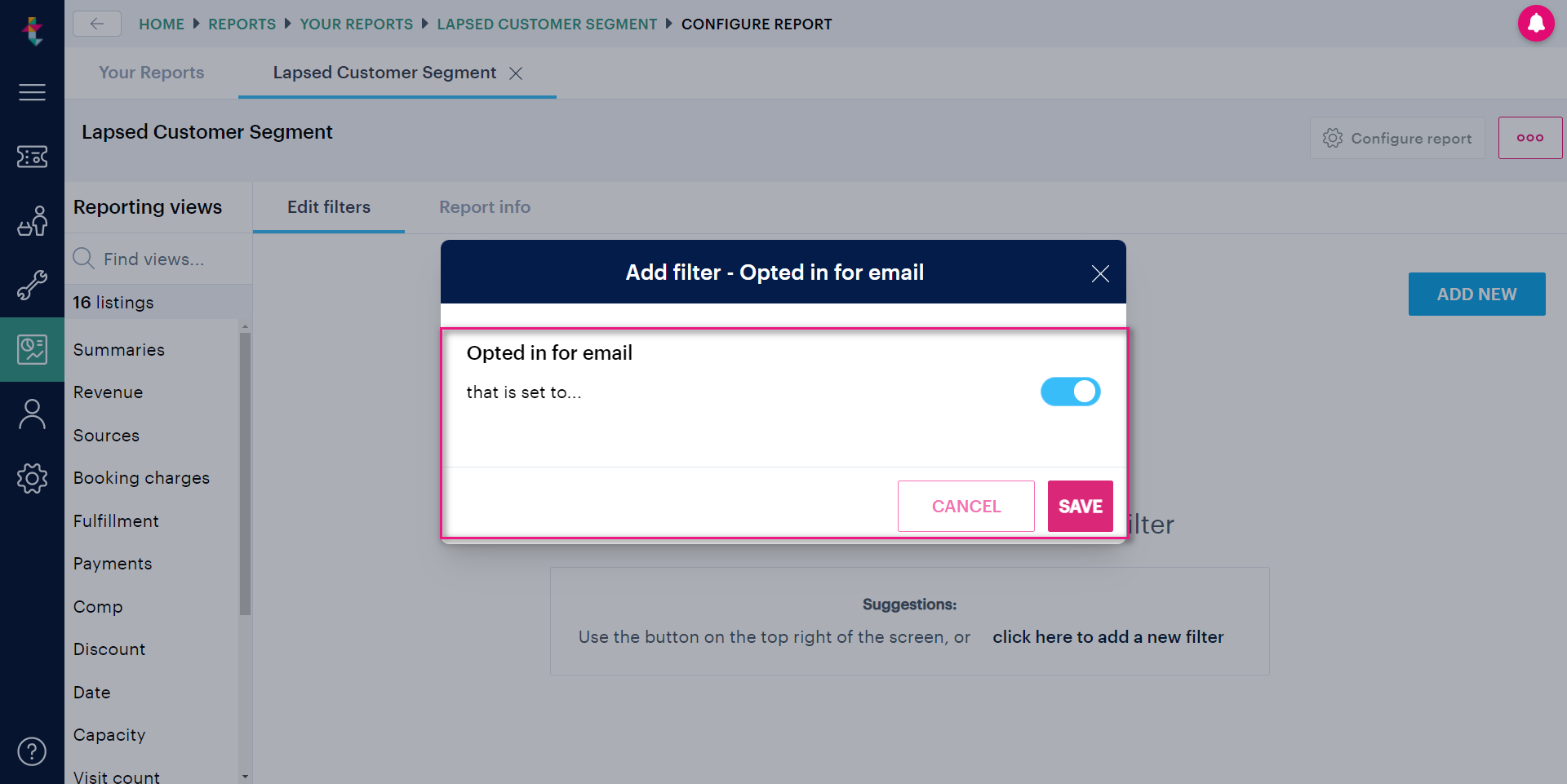Switch to the Report info tab

coord(485,207)
